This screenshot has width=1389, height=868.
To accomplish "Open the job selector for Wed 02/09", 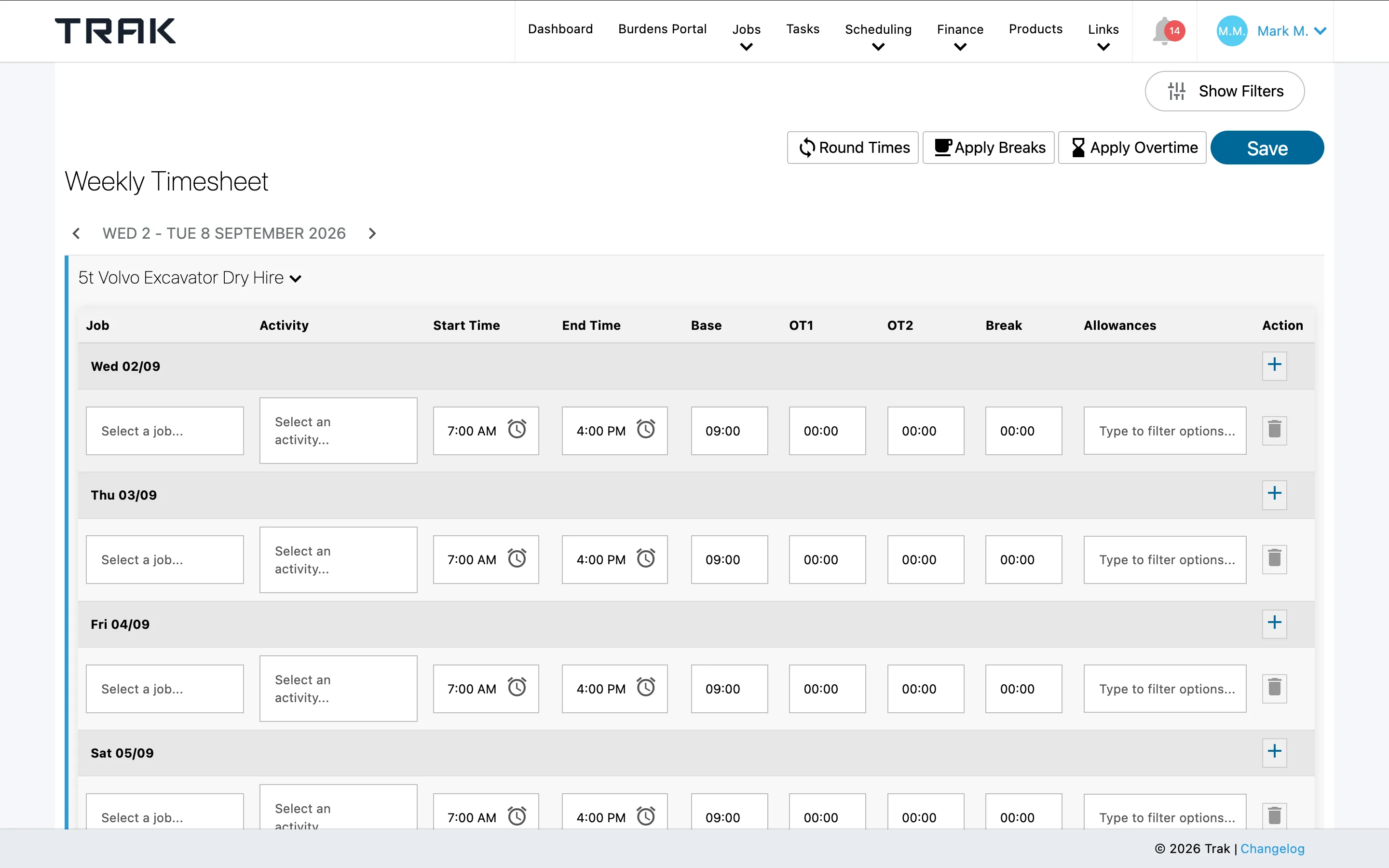I will [x=165, y=431].
